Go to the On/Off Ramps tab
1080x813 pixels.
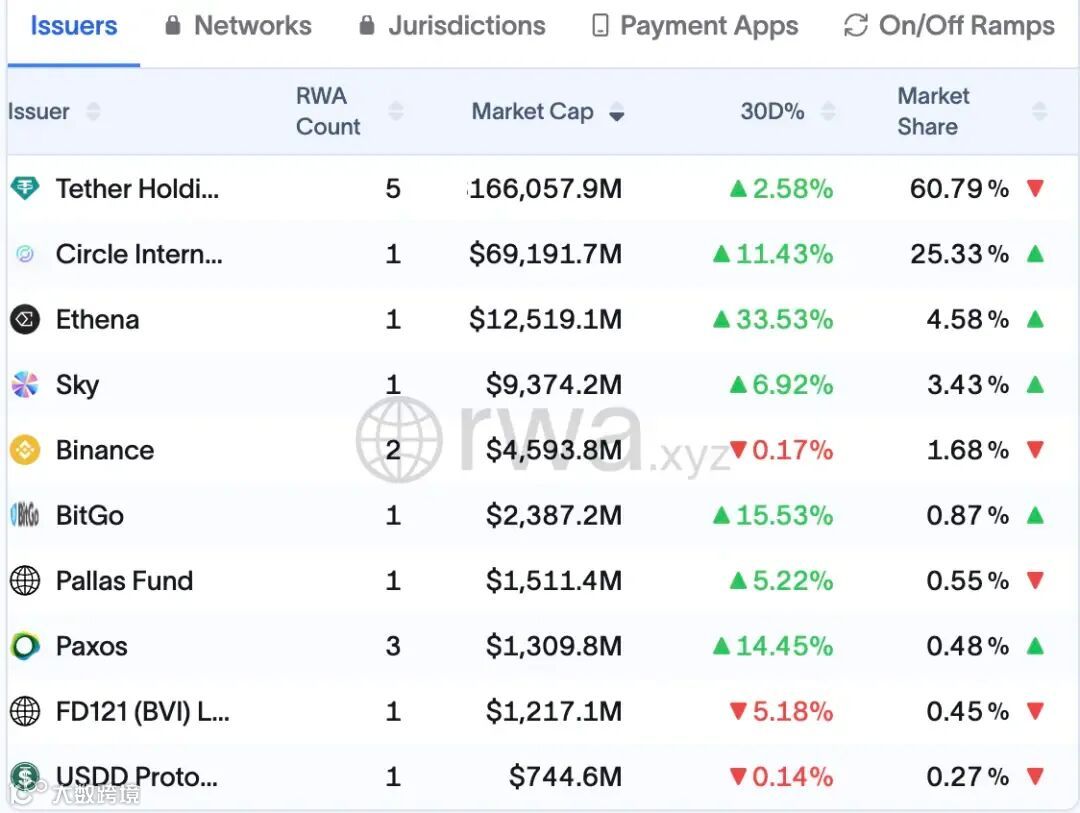tap(950, 26)
